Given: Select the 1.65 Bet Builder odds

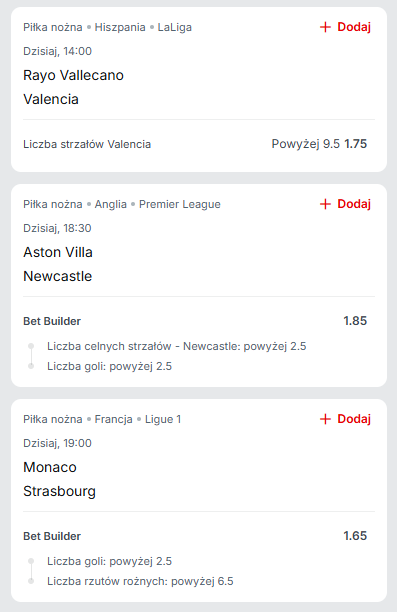Looking at the screenshot, I should click(x=355, y=536).
